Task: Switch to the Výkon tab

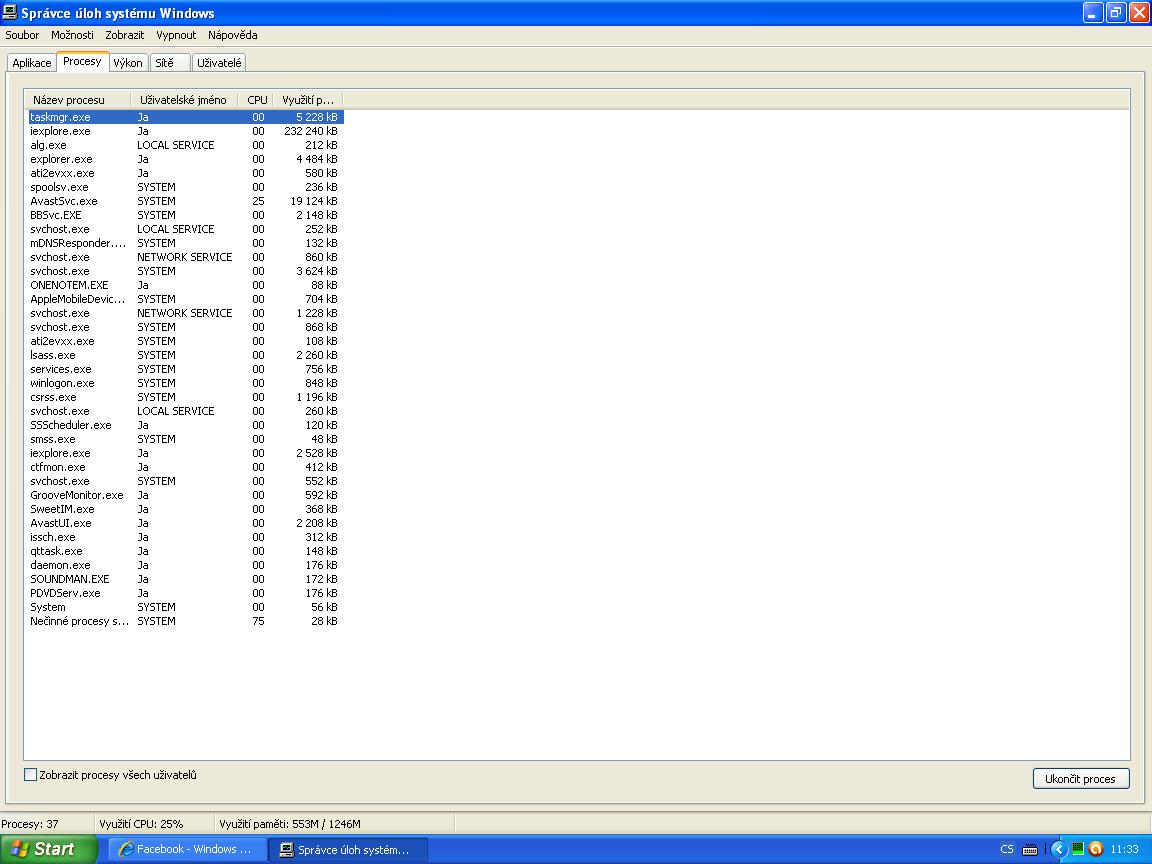Action: [x=128, y=63]
